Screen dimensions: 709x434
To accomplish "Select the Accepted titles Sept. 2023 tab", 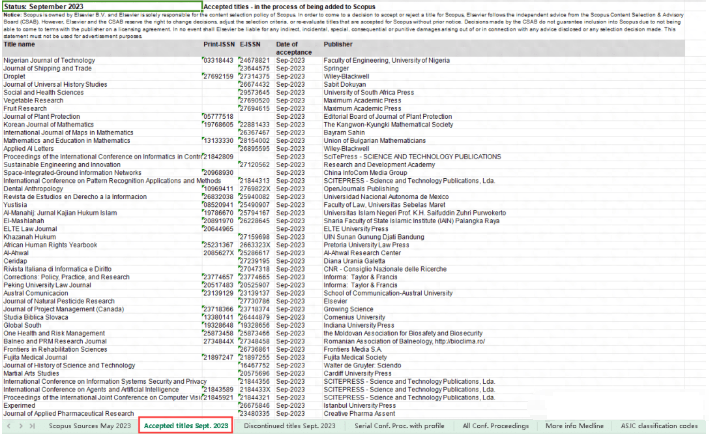I will tap(186, 426).
